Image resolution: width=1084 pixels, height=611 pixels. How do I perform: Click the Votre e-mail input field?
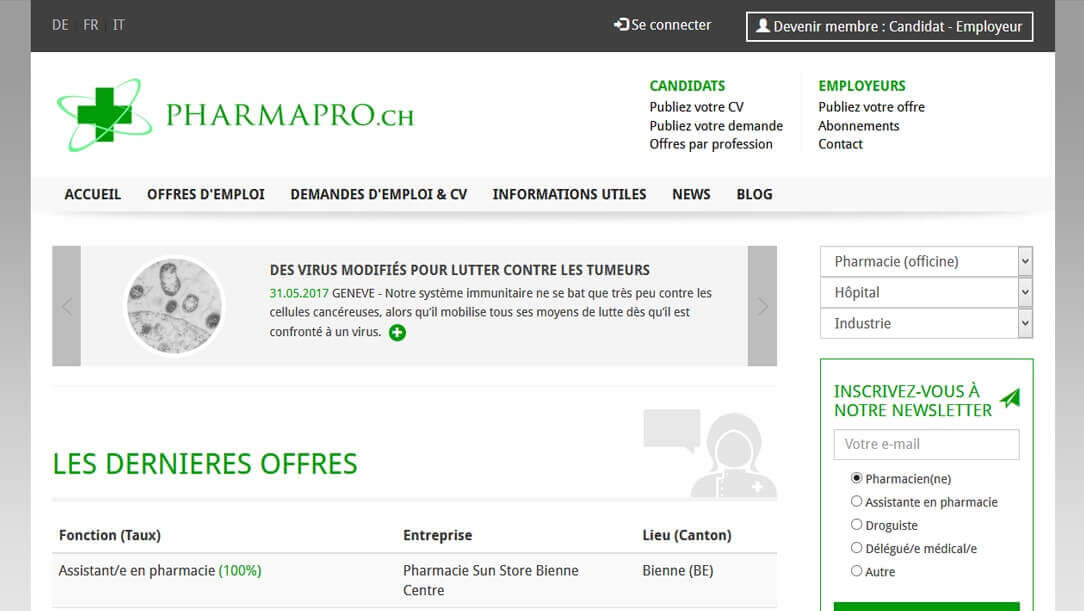click(x=926, y=444)
